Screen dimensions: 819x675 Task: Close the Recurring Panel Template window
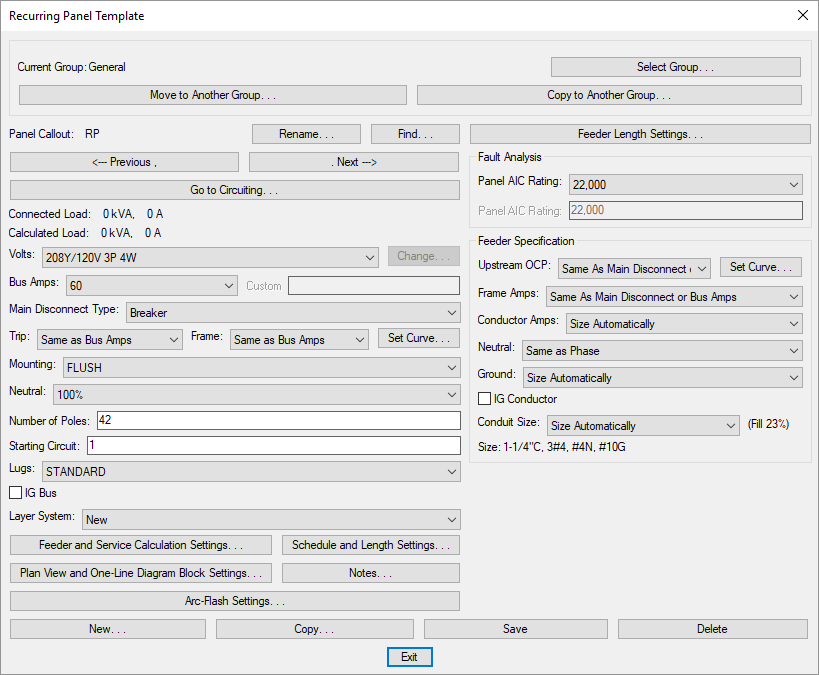(x=803, y=15)
